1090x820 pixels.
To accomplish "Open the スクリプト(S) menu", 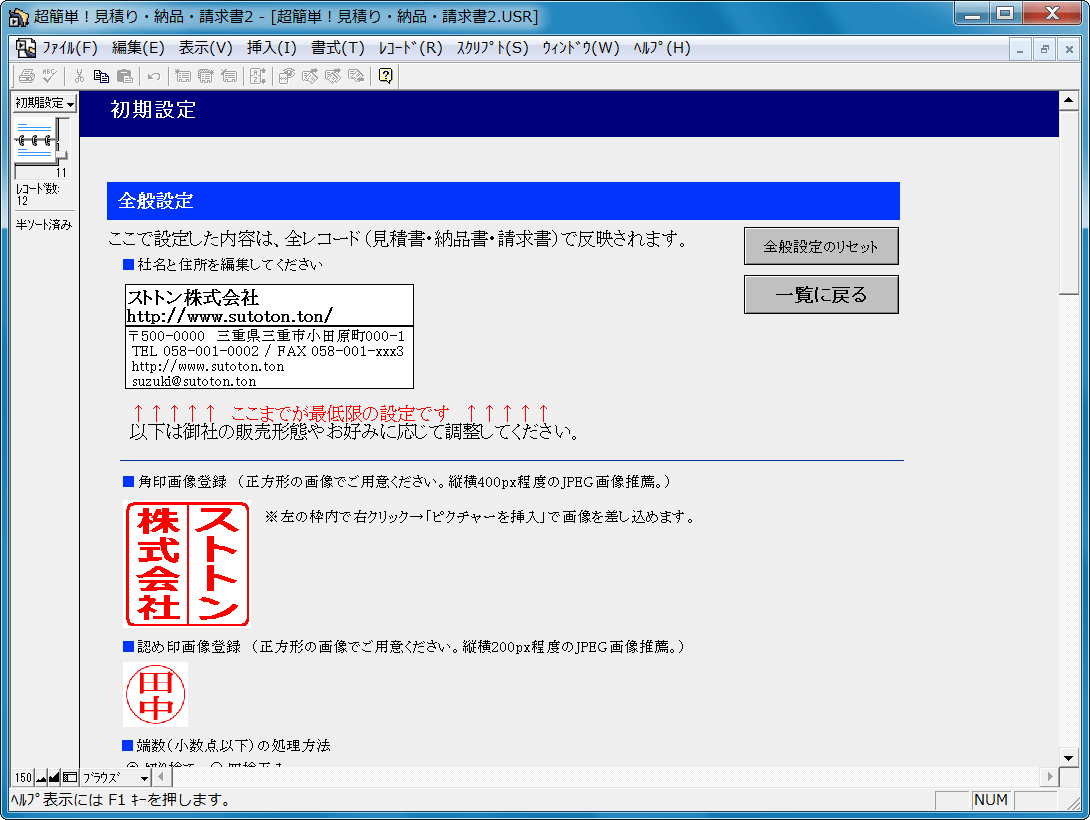I will pyautogui.click(x=492, y=48).
